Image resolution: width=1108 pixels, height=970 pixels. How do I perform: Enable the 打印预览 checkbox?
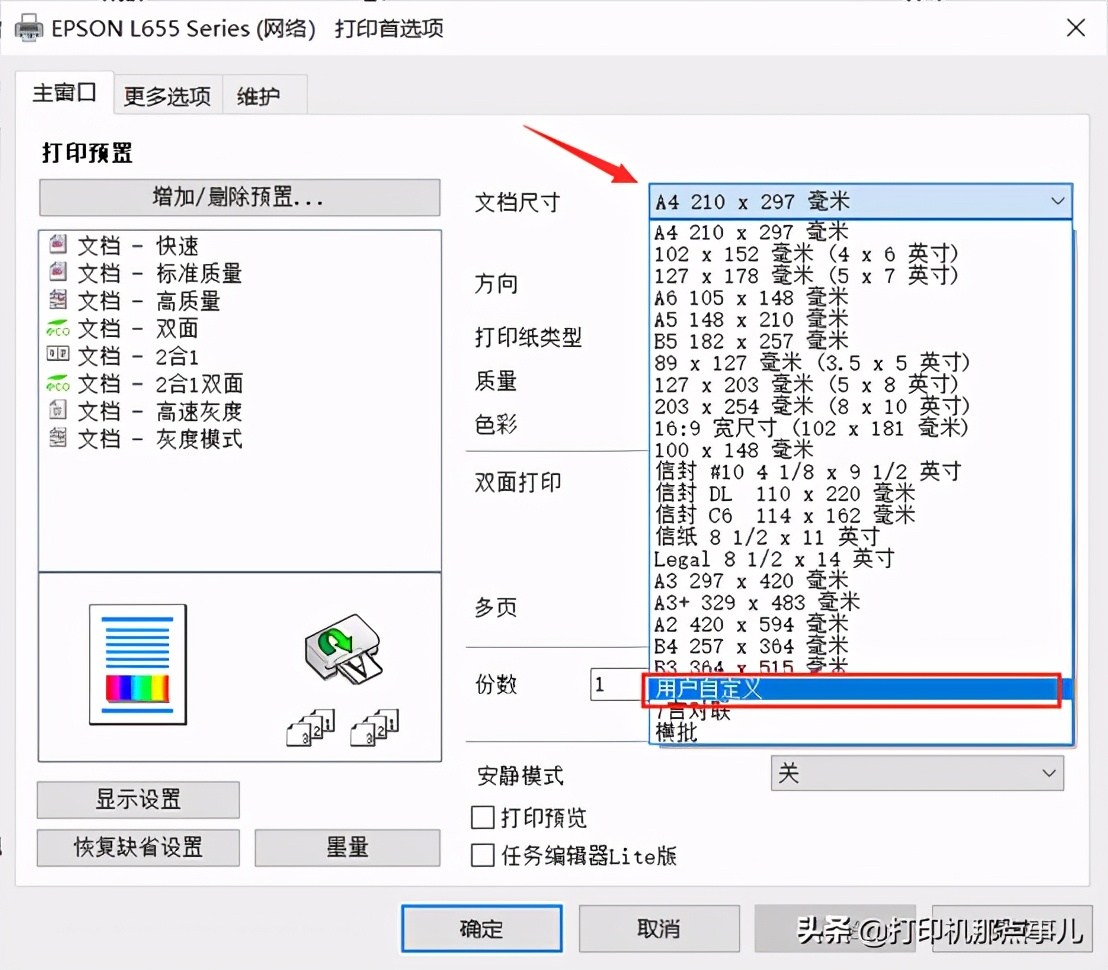pyautogui.click(x=483, y=817)
